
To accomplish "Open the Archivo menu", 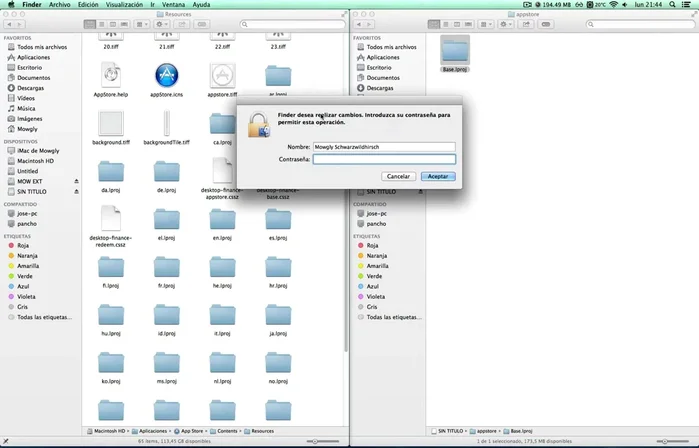I will tap(59, 4).
